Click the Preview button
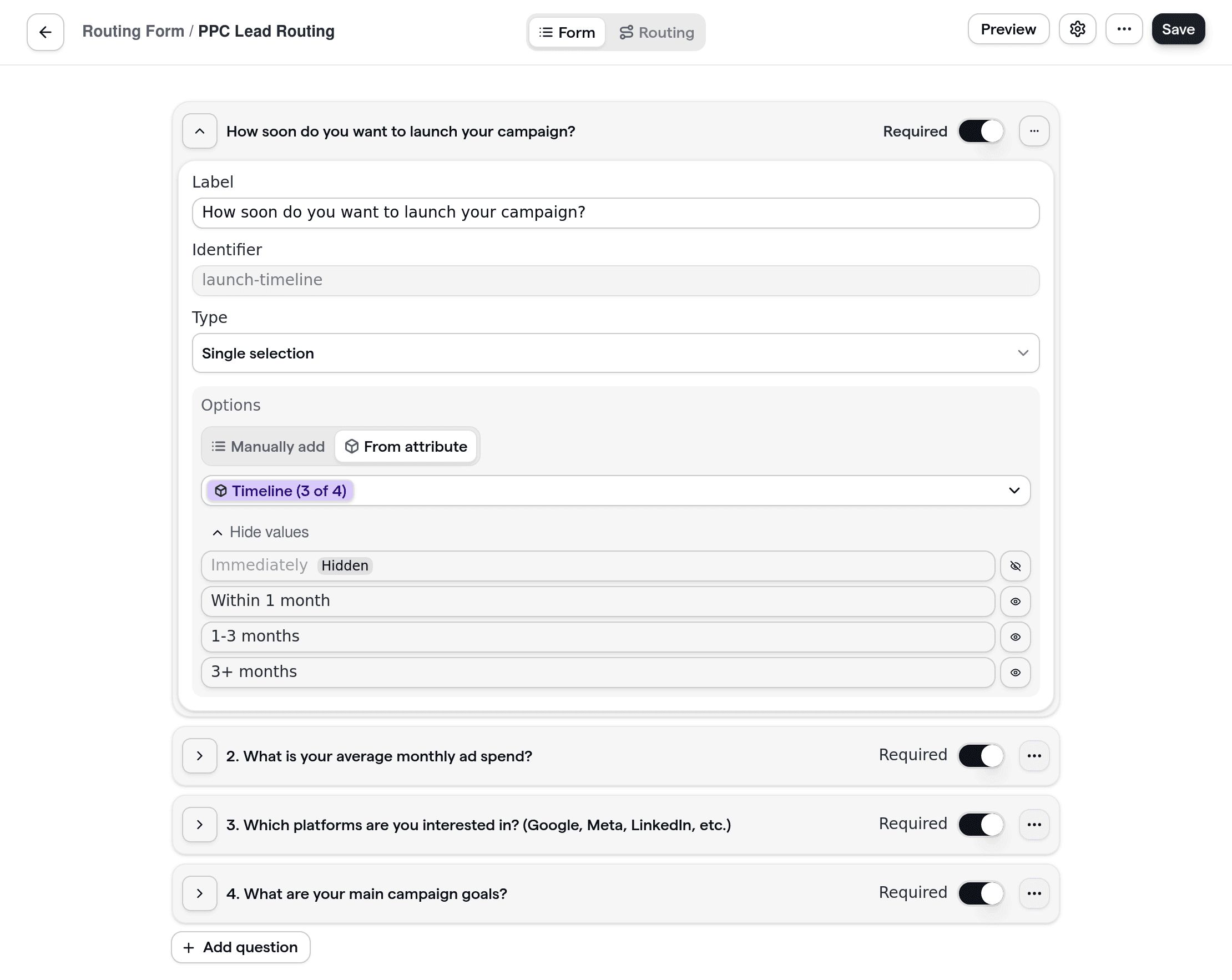This screenshot has width=1232, height=980. (1008, 29)
